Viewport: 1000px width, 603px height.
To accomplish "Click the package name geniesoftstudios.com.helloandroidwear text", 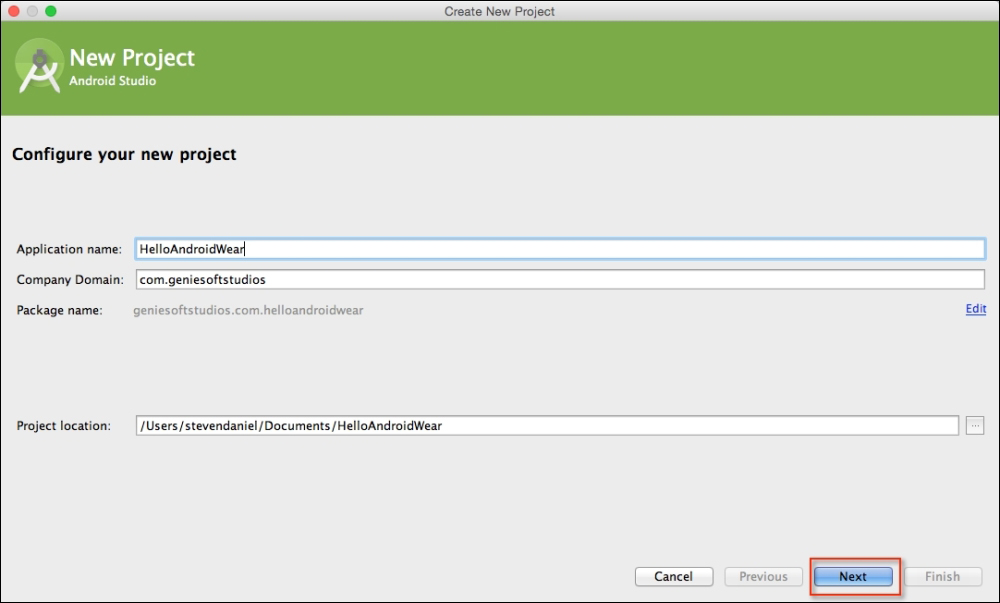I will 248,310.
